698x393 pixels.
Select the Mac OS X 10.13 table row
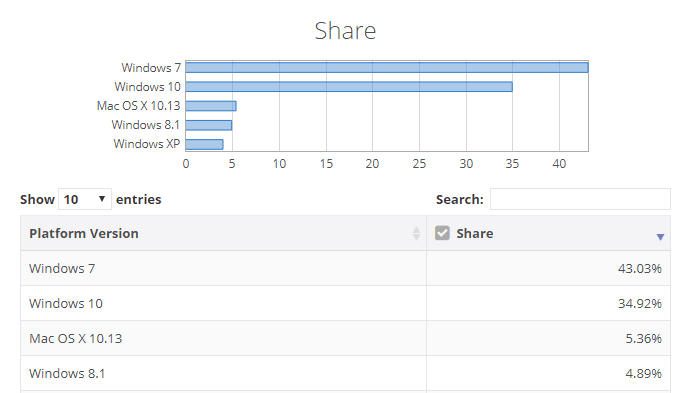click(345, 338)
